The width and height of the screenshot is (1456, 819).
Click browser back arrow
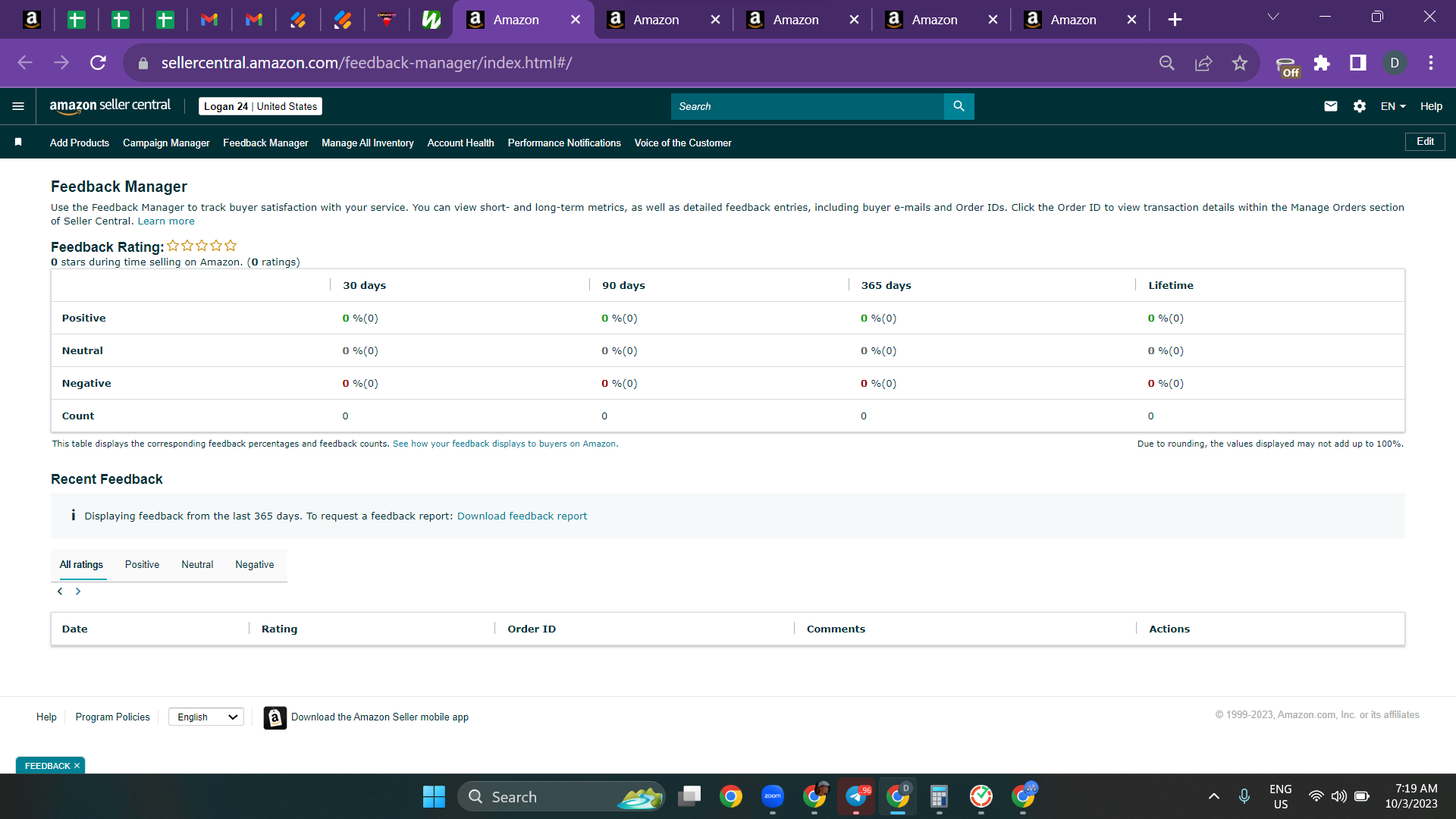tap(25, 63)
